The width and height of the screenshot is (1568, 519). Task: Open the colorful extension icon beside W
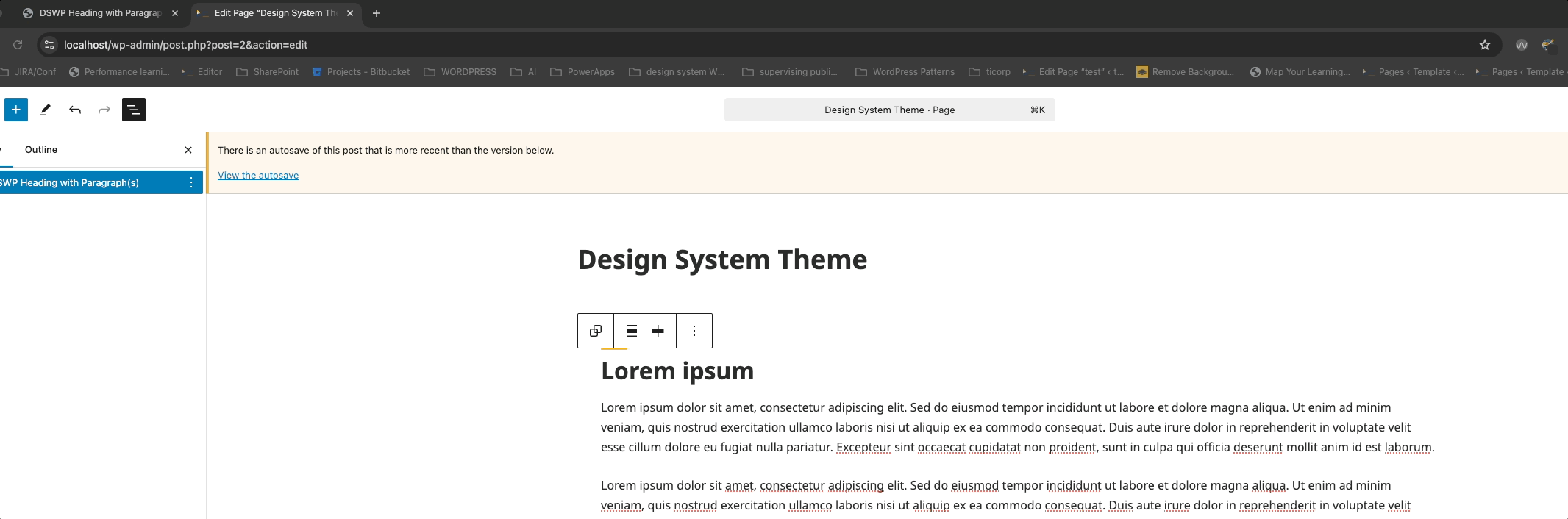[x=1548, y=45]
